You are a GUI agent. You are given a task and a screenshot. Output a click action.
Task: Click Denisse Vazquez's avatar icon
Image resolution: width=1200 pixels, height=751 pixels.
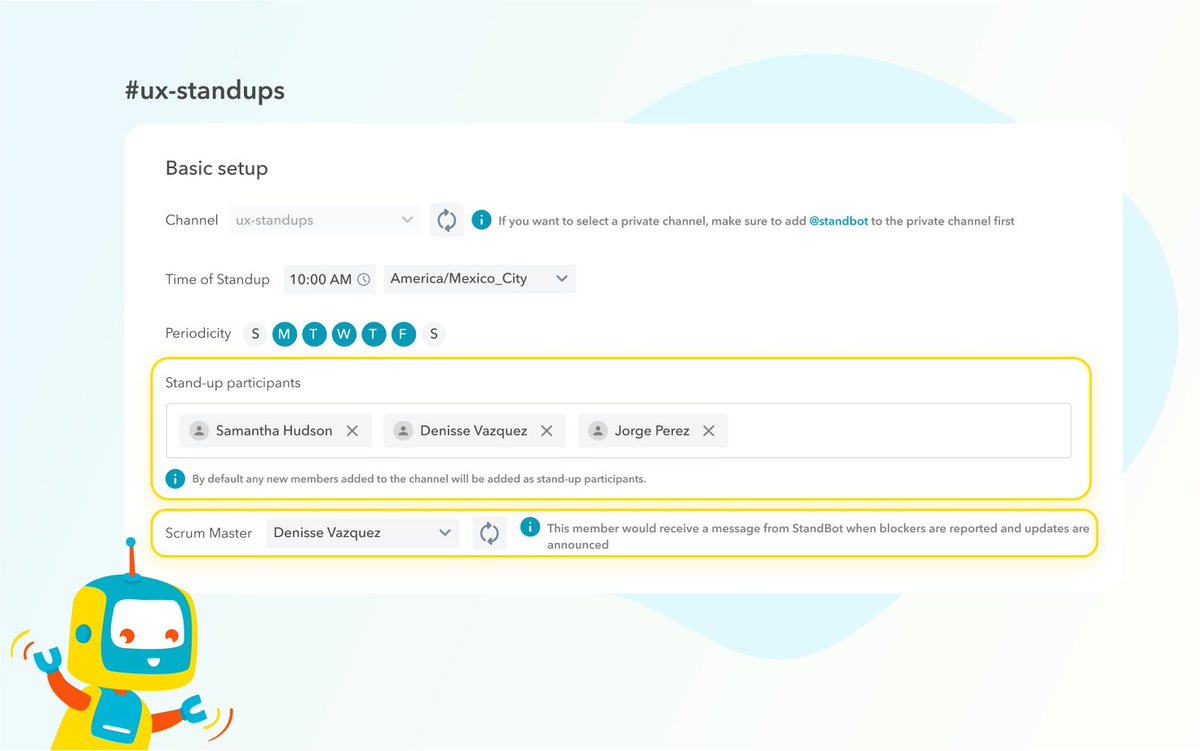pyautogui.click(x=403, y=430)
